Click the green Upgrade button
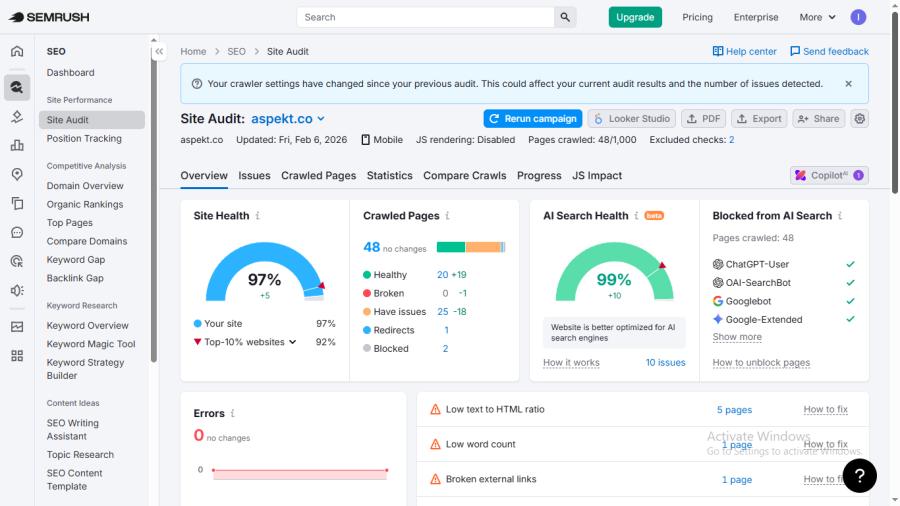This screenshot has height=506, width=900. (635, 17)
